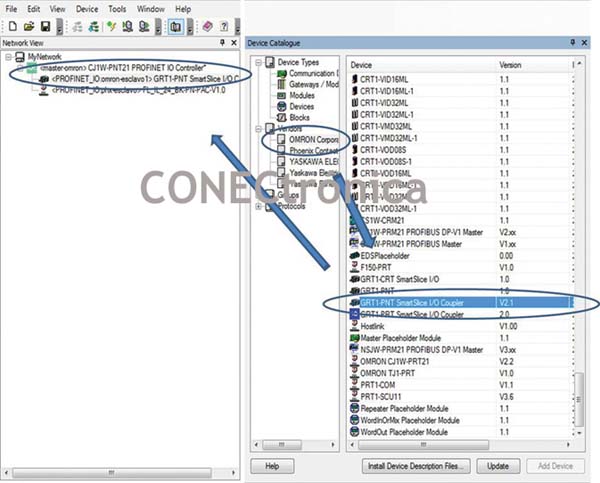Select OMRON Corporation vendor in tree
The width and height of the screenshot is (600, 483).
310,139
